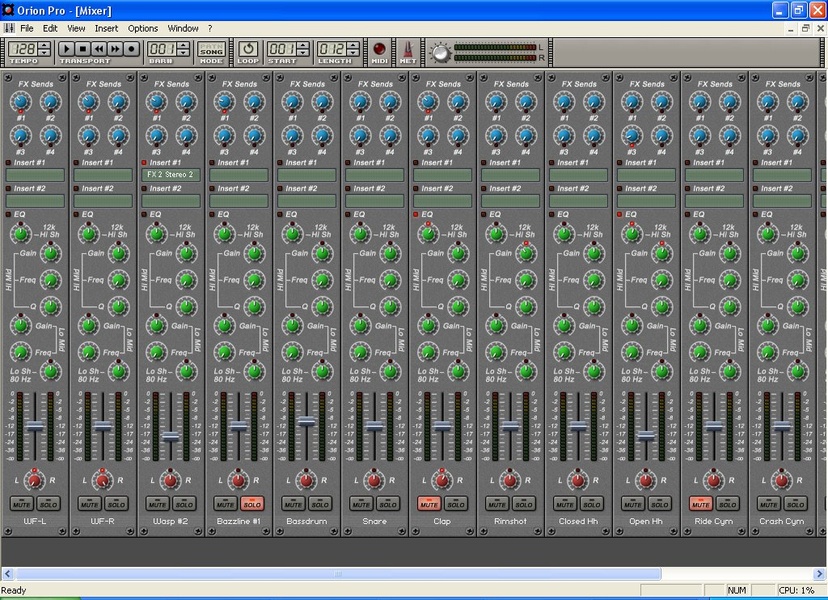Mute the Bassdrum channel

[x=293, y=504]
